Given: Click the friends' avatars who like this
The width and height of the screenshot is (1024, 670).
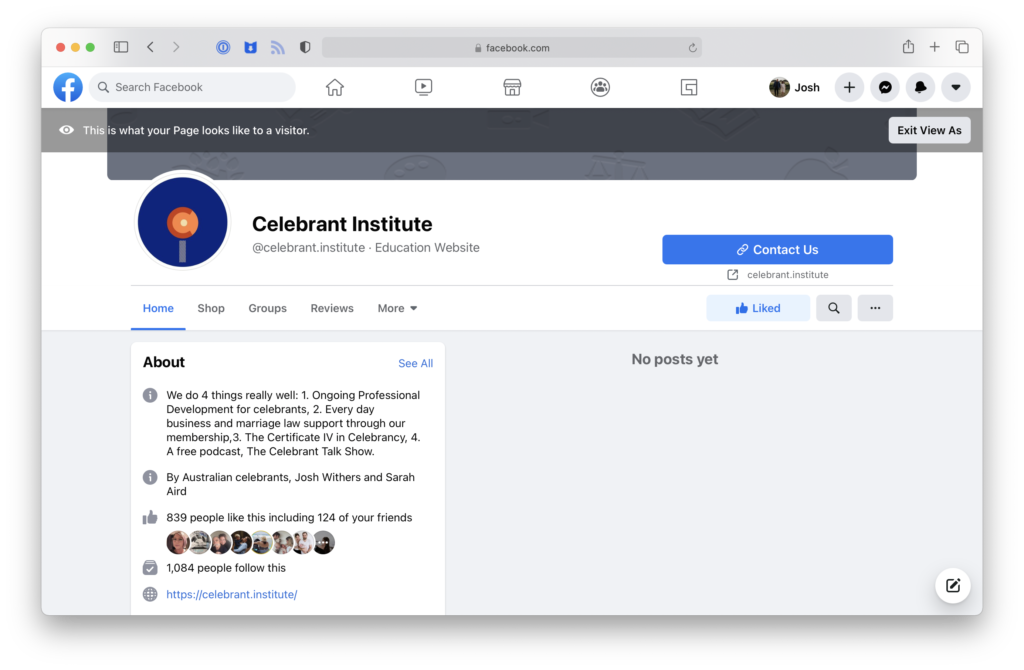Looking at the screenshot, I should 250,542.
